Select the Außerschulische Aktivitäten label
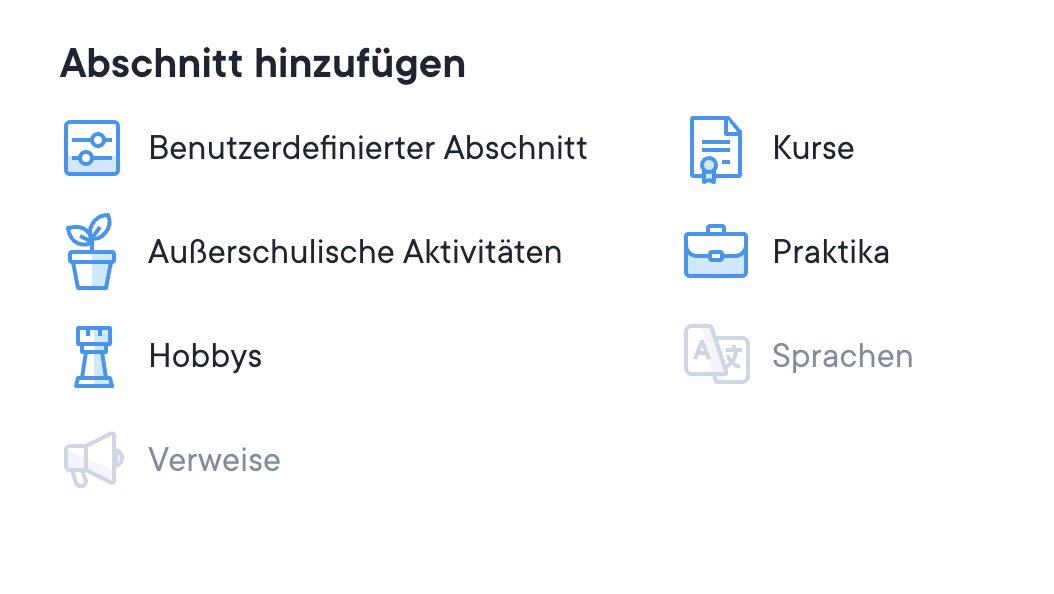This screenshot has width=1054, height=594. click(355, 252)
